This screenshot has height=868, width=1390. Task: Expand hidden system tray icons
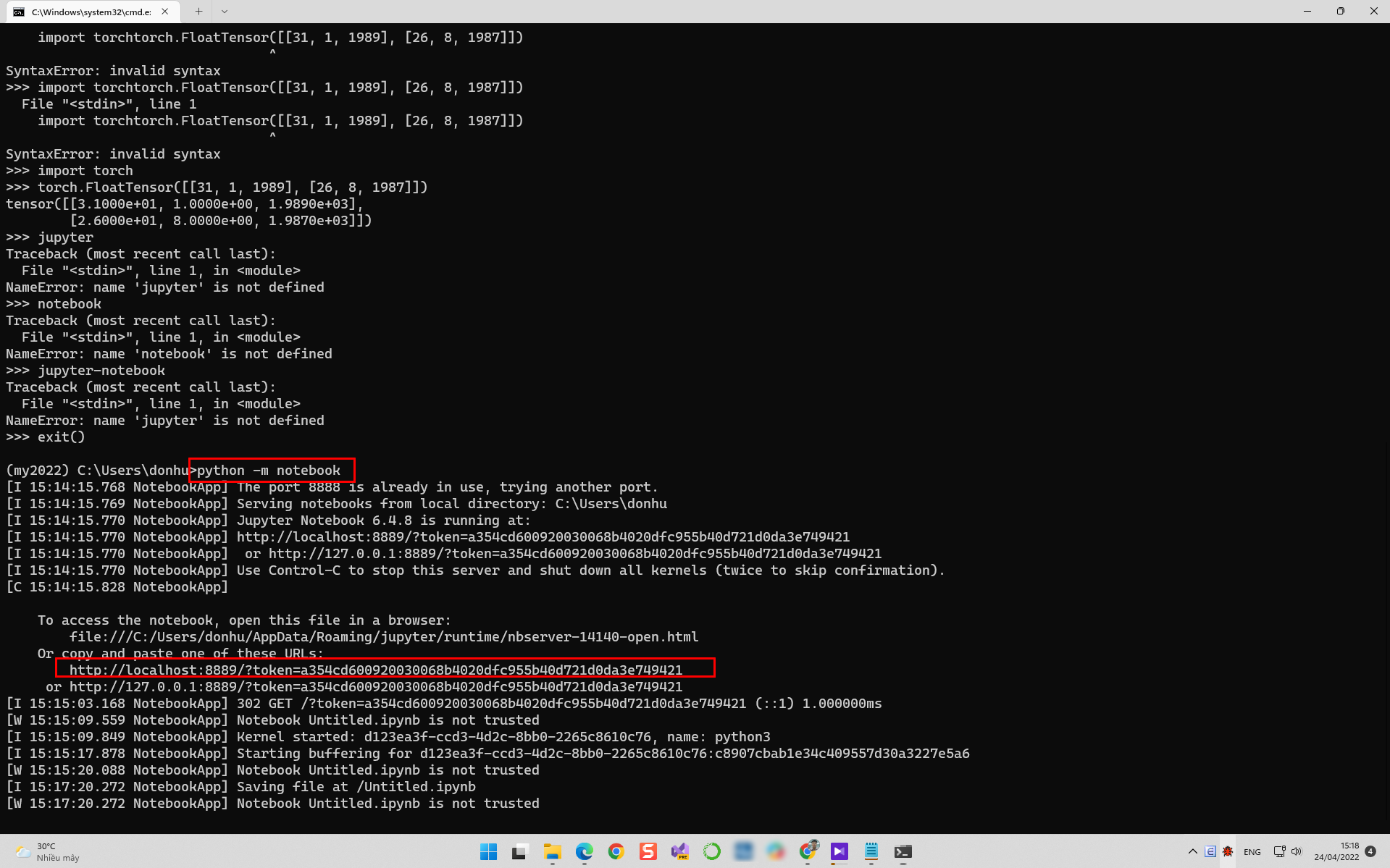pyautogui.click(x=1193, y=852)
